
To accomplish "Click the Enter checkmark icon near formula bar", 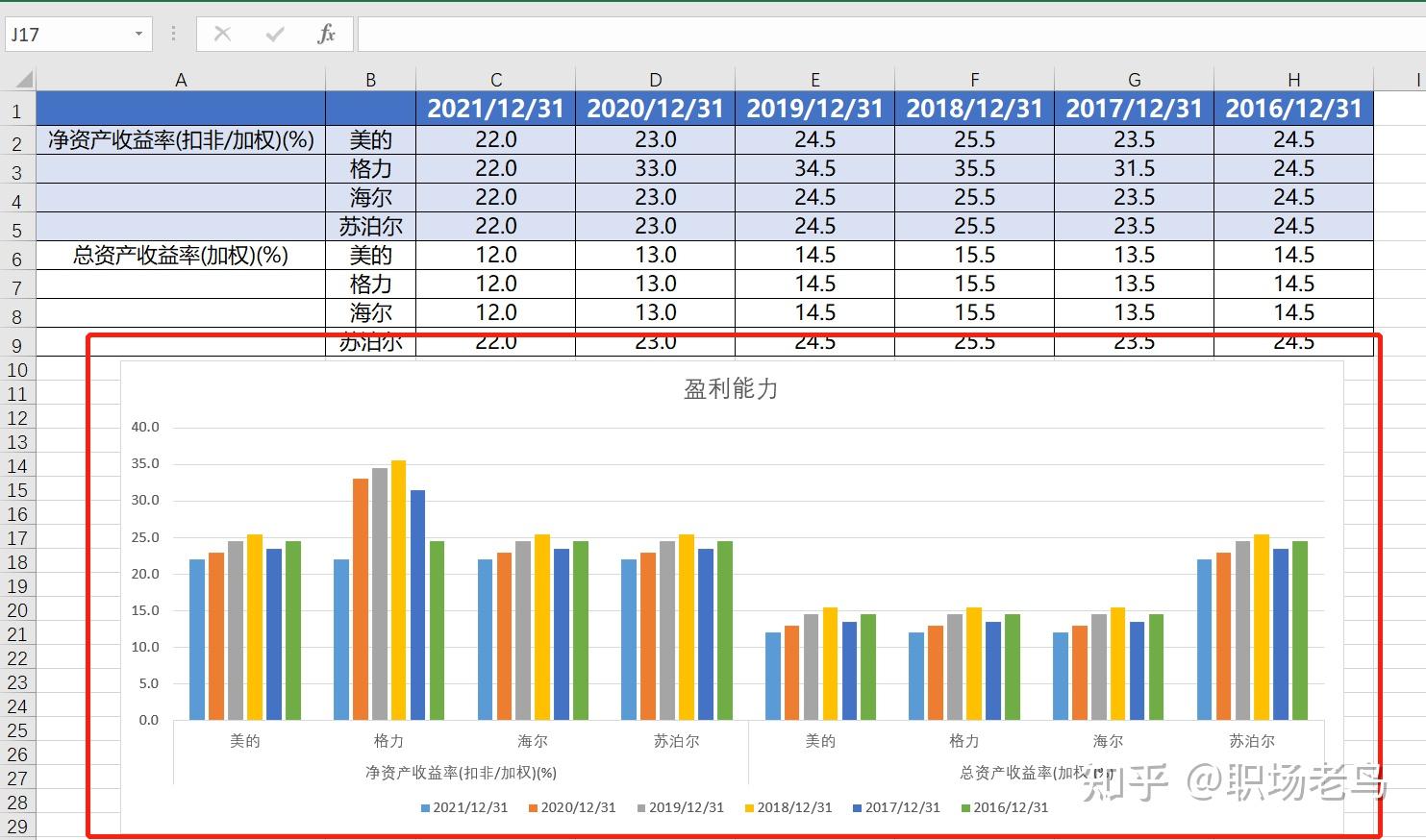I will pyautogui.click(x=274, y=33).
